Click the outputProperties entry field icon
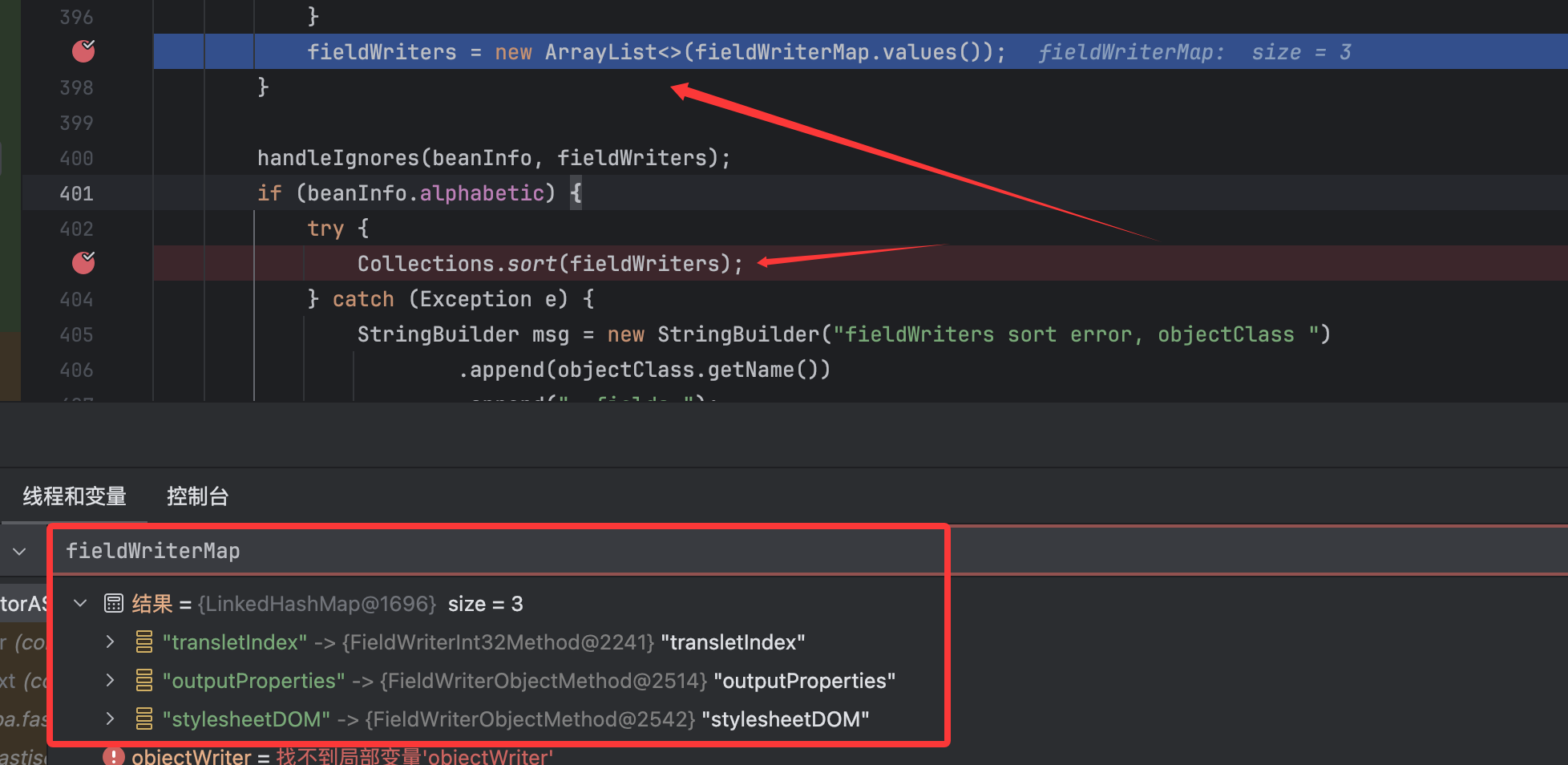 click(144, 680)
